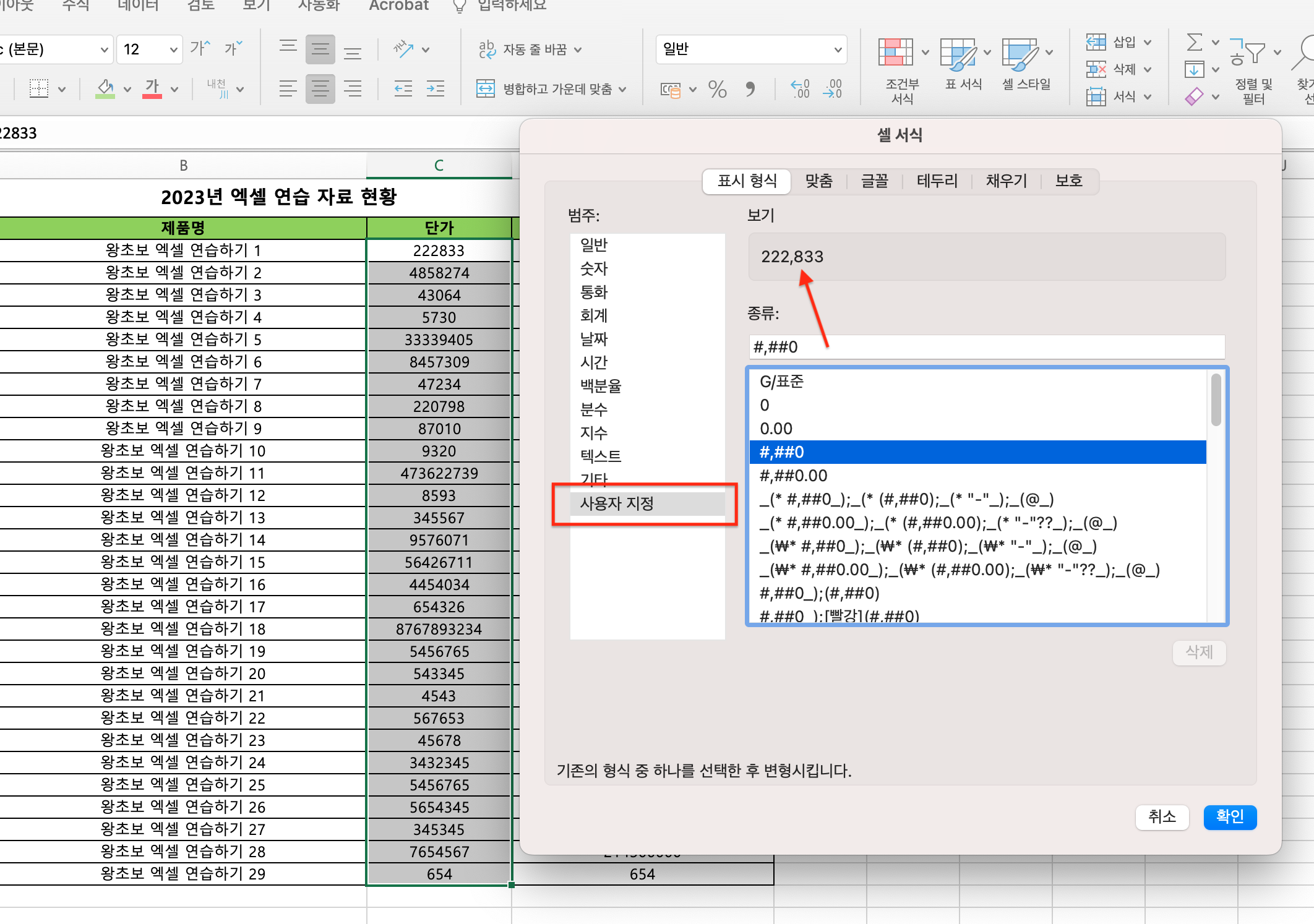Switch to 테두리 tab
The height and width of the screenshot is (924, 1314).
[937, 181]
